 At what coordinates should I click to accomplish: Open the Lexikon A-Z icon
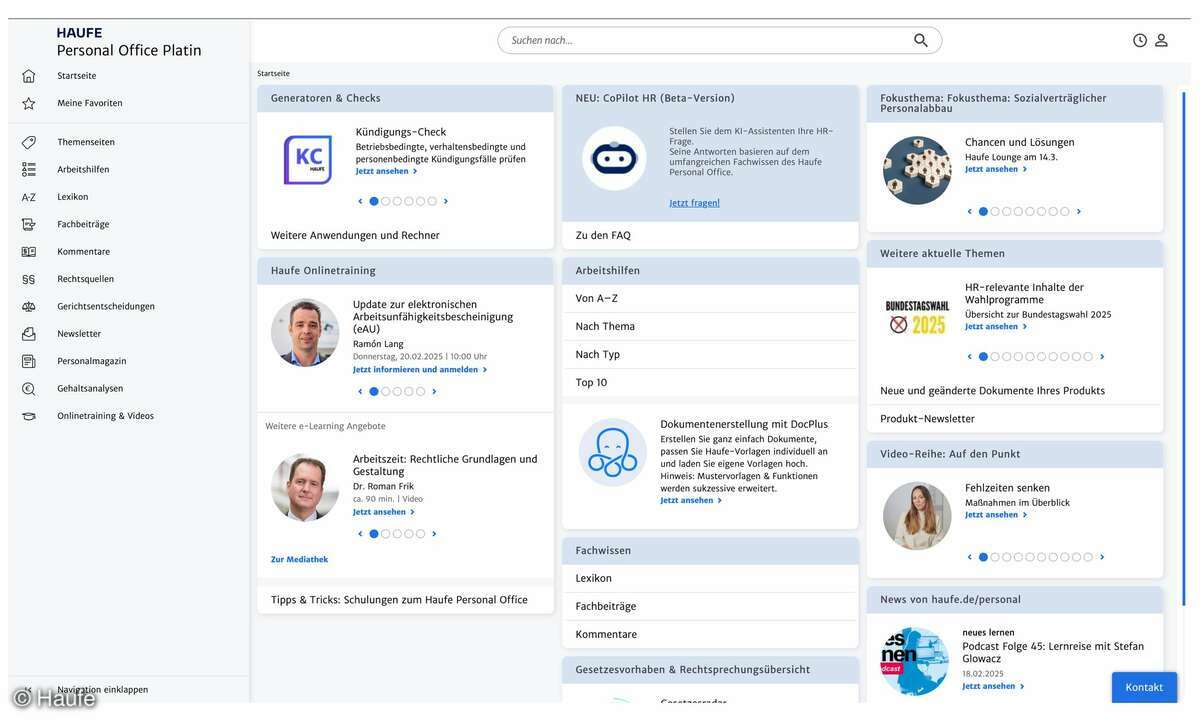coord(29,197)
